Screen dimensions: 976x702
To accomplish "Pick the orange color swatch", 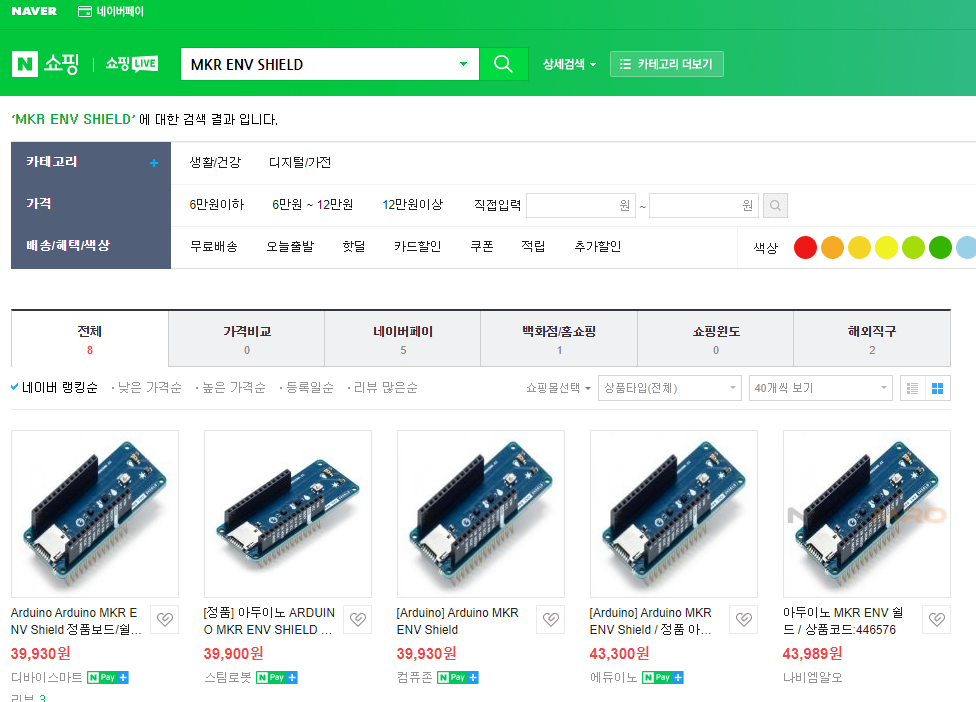I will (832, 247).
